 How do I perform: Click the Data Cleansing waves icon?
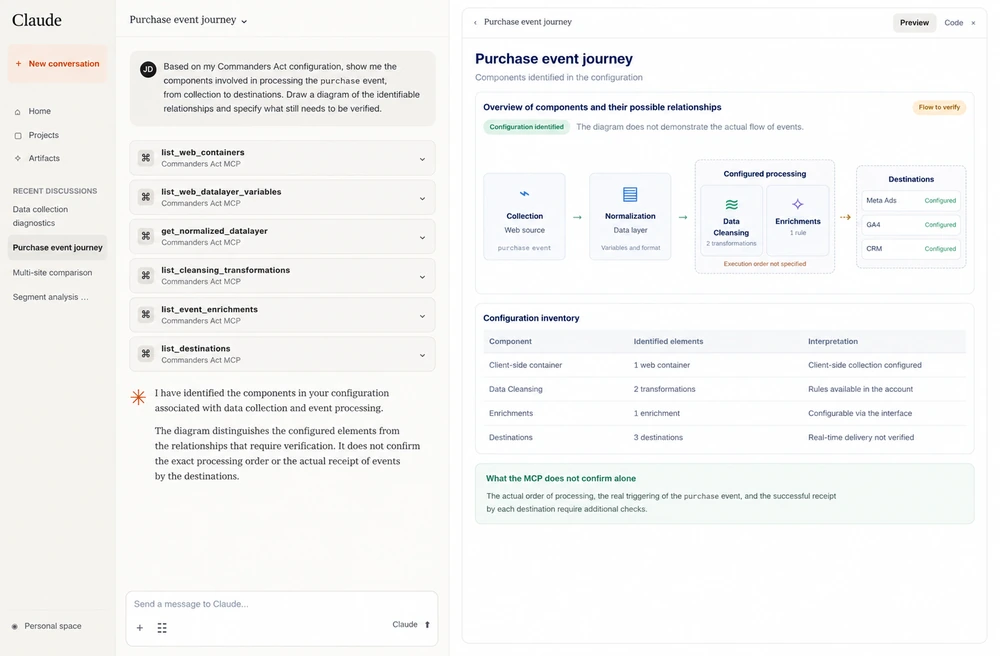point(732,205)
